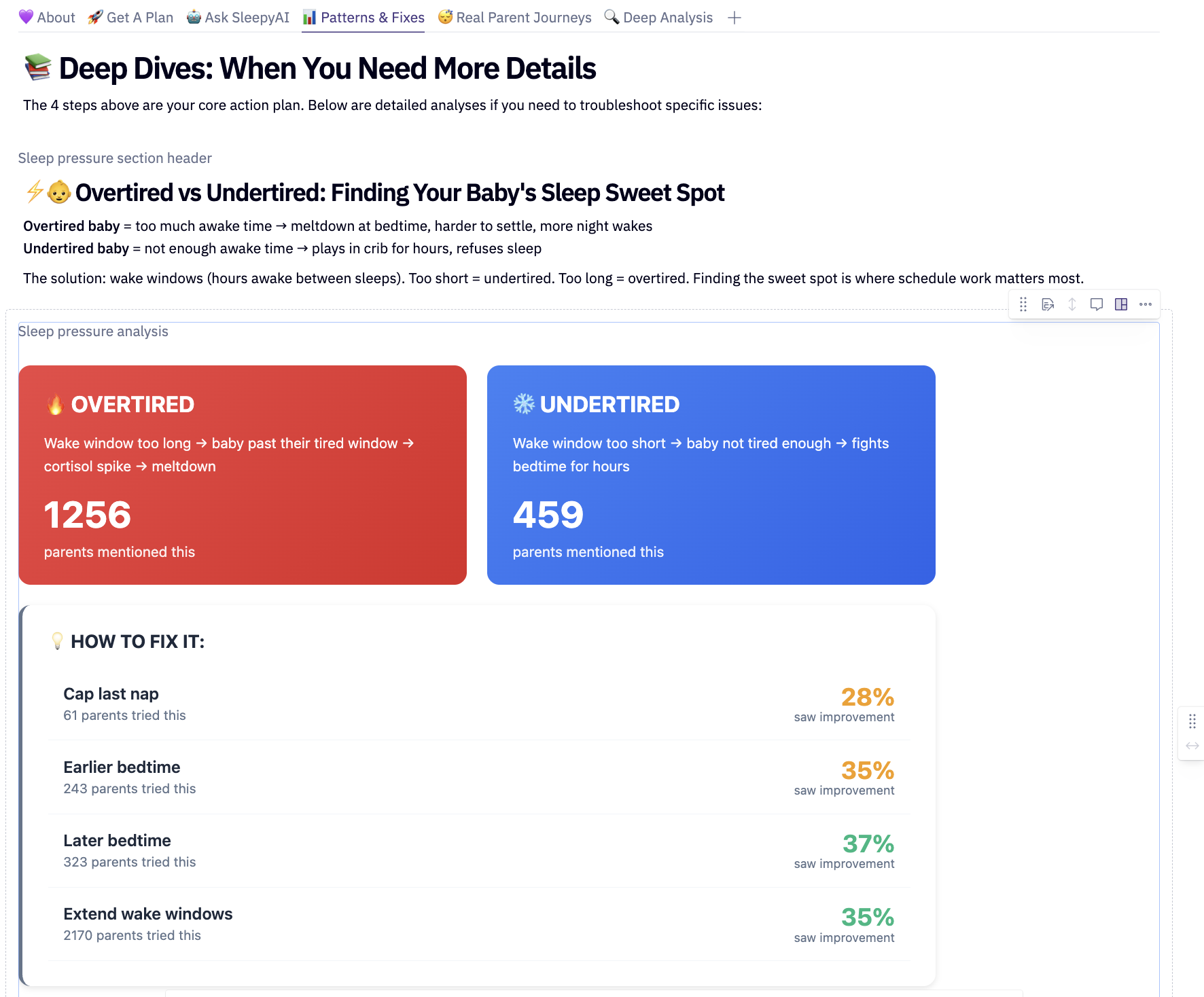Image resolution: width=1204 pixels, height=997 pixels.
Task: Click the block drag handle in floating toolbar
Action: 1023,304
